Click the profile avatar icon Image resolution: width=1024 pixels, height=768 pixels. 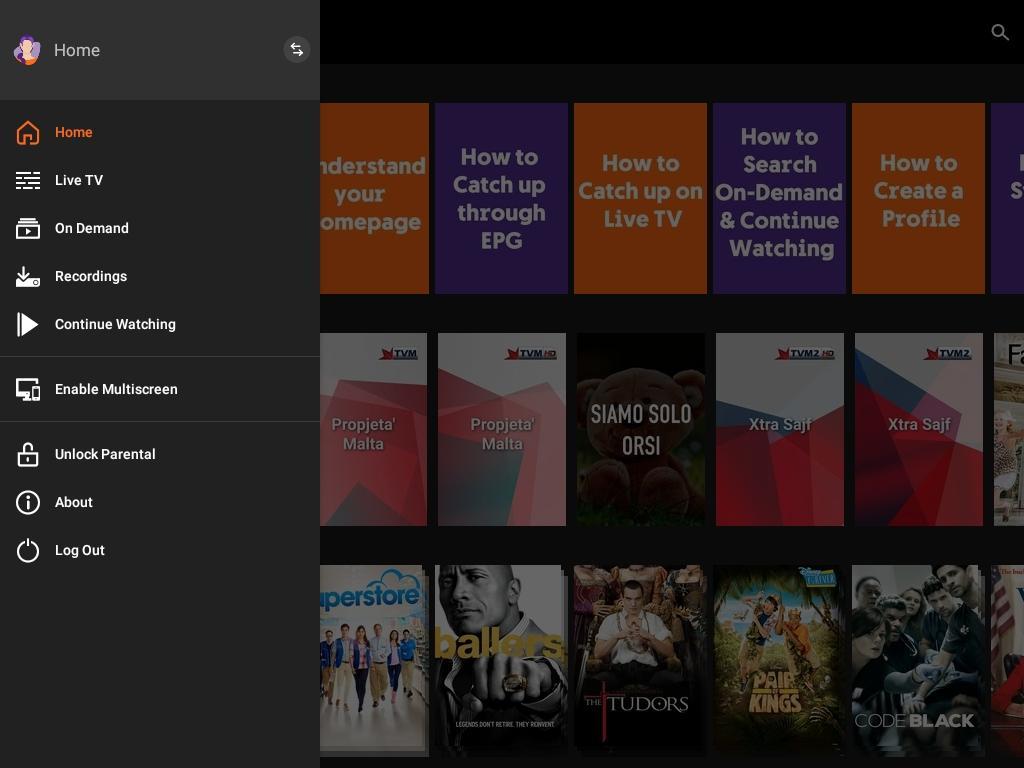click(x=27, y=50)
